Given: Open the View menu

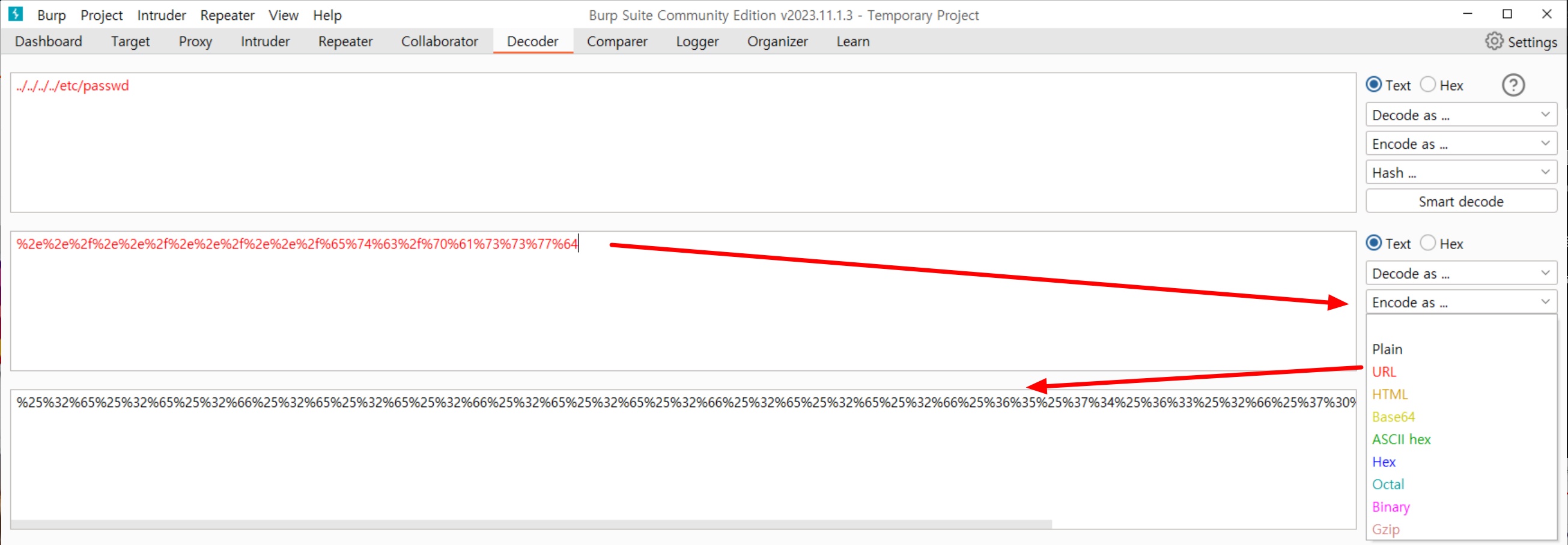Looking at the screenshot, I should tap(284, 15).
